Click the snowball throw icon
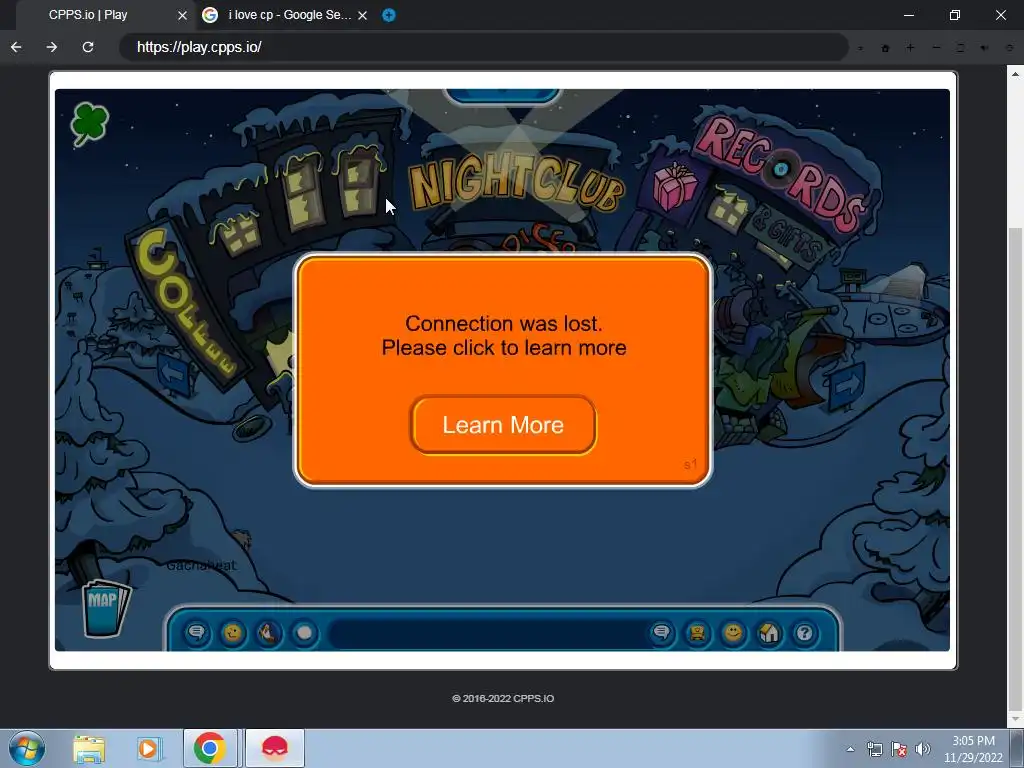Screen dimensions: 1024x768 (304, 633)
